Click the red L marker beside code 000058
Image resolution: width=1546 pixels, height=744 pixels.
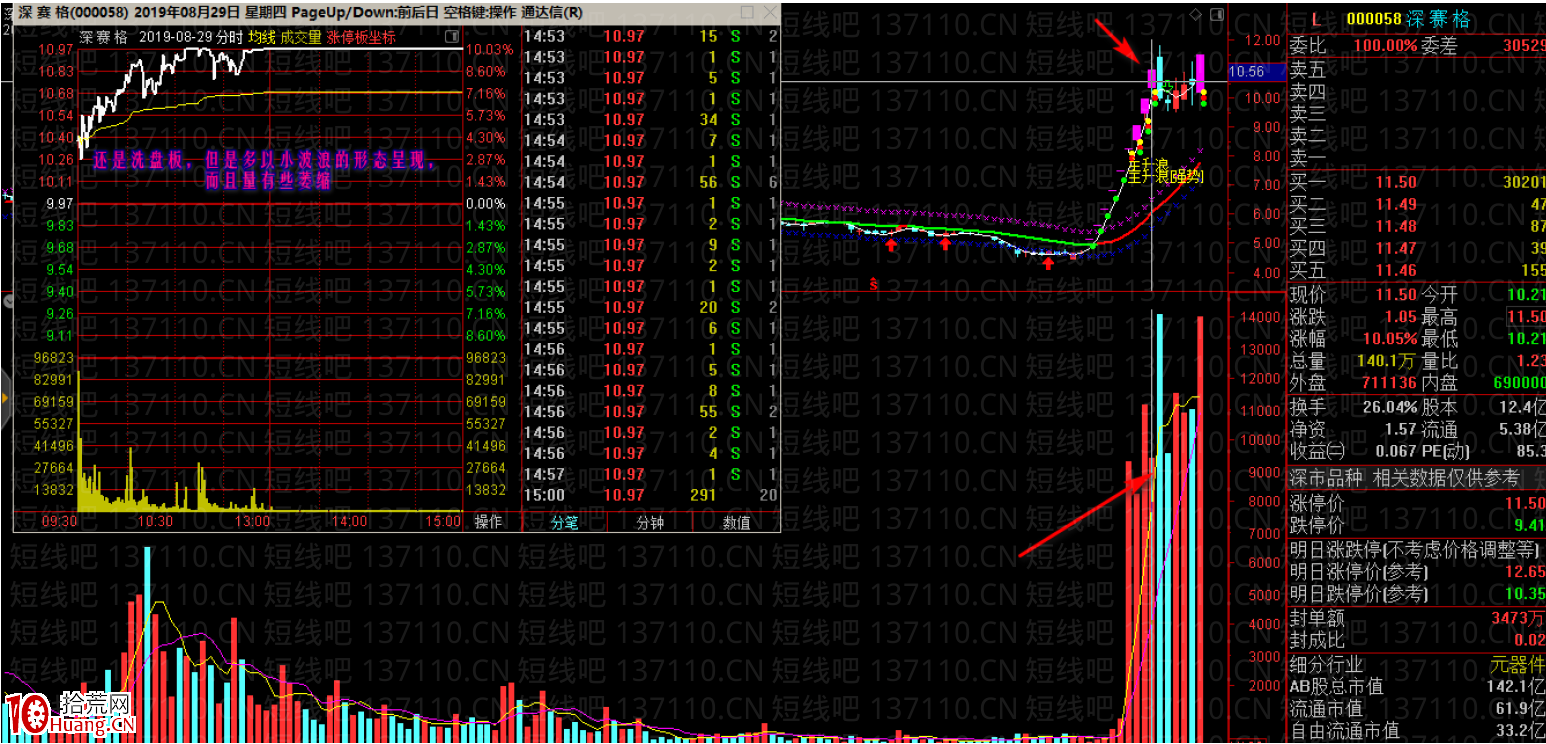(x=1316, y=18)
